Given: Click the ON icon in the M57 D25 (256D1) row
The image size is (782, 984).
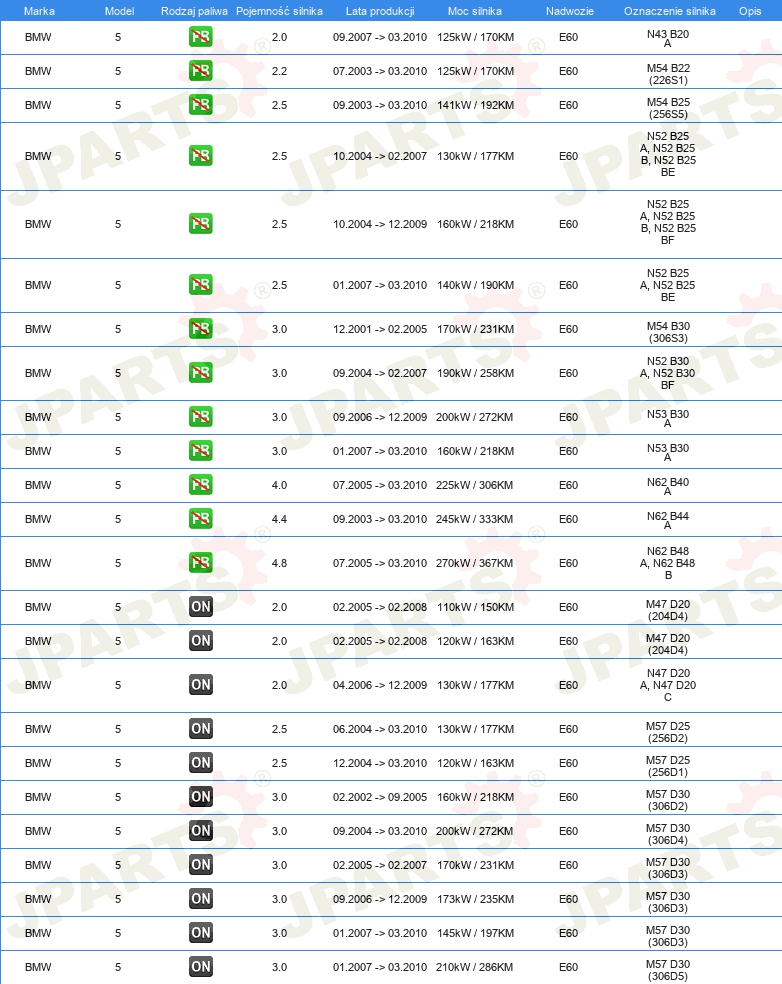Looking at the screenshot, I should point(201,762).
